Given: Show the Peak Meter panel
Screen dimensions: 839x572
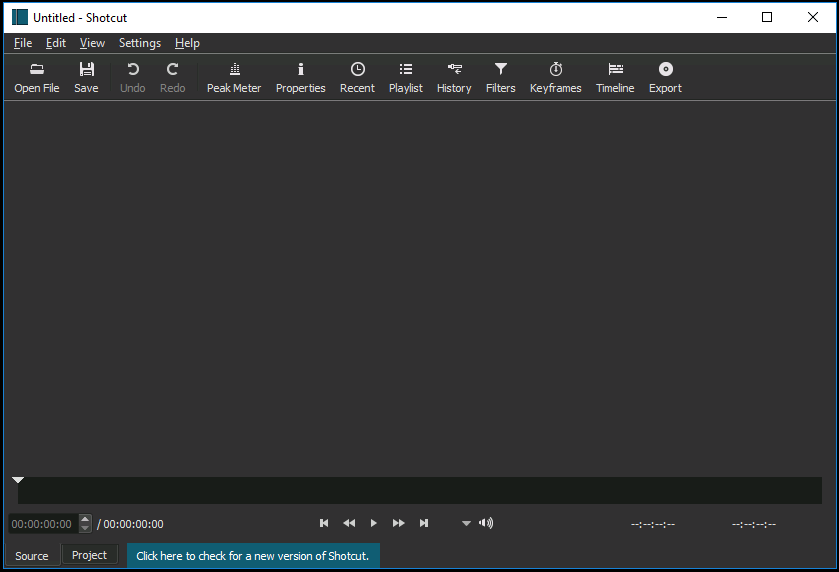Looking at the screenshot, I should point(234,78).
